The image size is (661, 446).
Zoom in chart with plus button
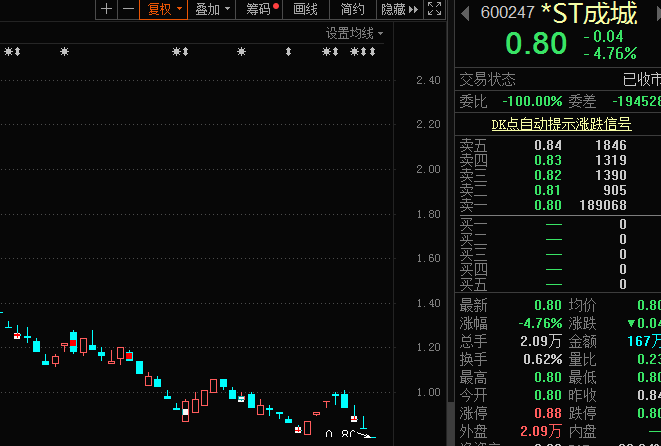(x=107, y=9)
